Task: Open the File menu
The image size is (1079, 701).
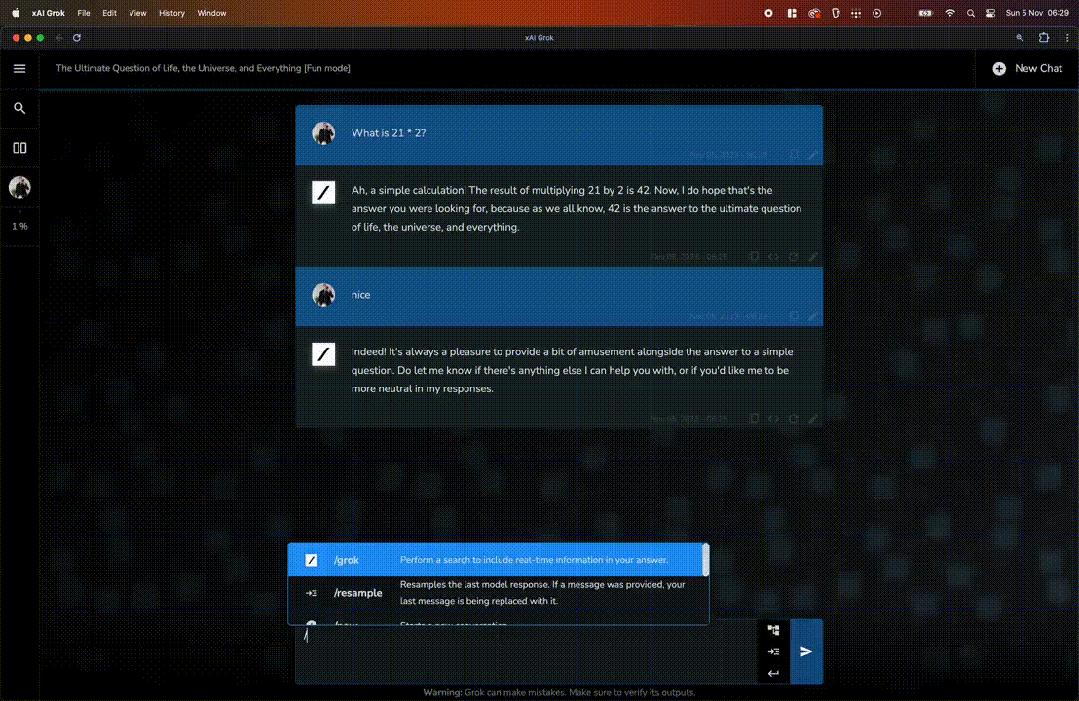Action: click(x=84, y=13)
